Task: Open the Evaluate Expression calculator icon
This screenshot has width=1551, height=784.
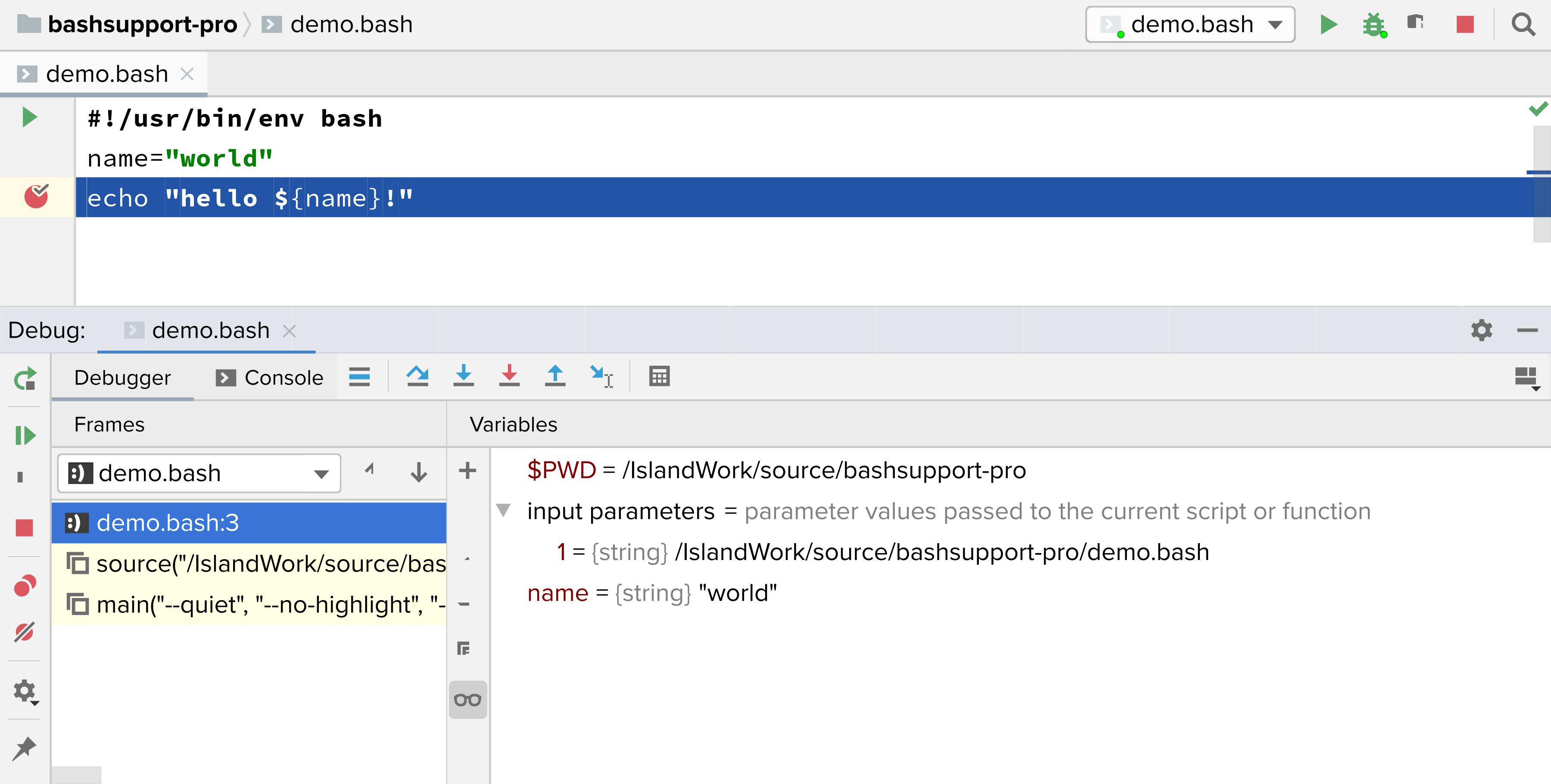Action: tap(659, 376)
